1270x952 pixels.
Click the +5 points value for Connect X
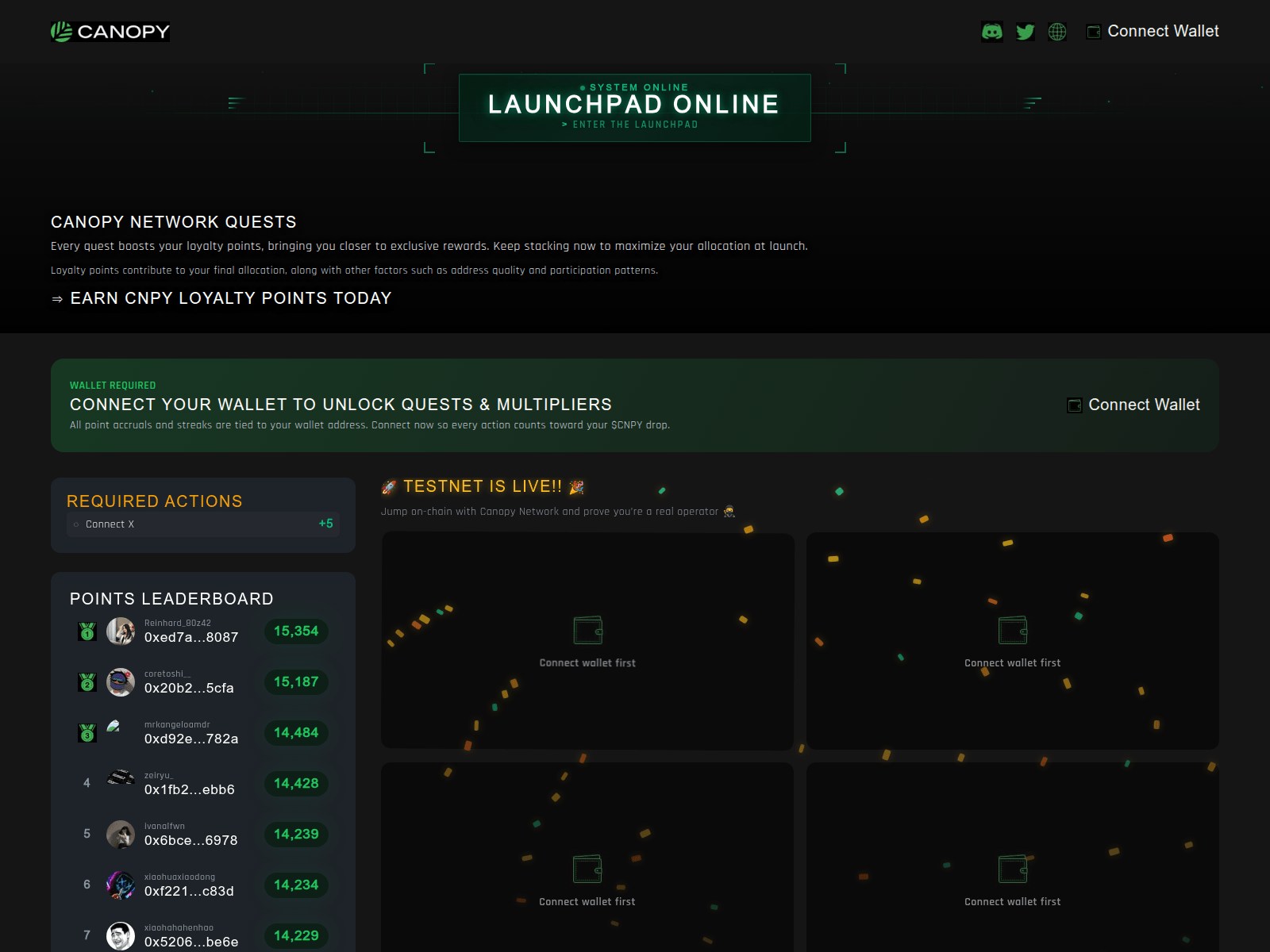325,524
